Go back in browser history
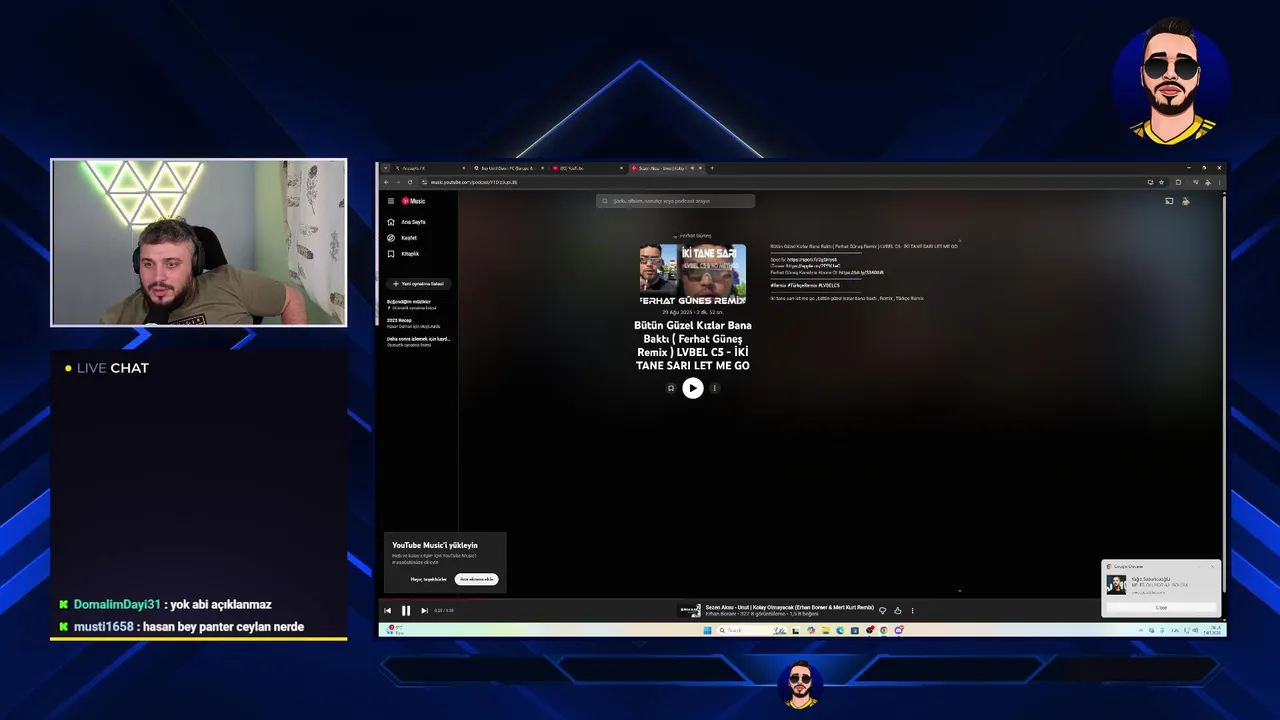Screen dimensions: 1280x720 386,182
